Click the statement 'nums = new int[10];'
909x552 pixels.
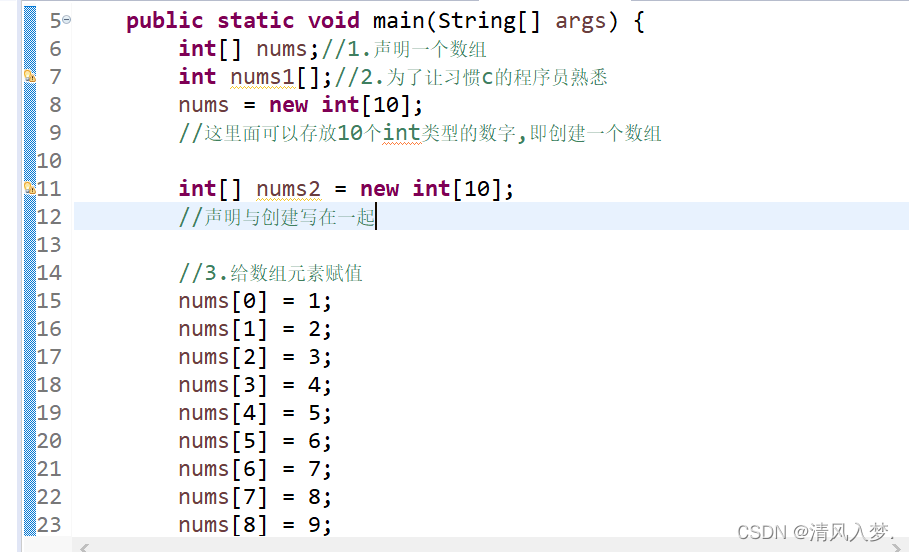(301, 105)
